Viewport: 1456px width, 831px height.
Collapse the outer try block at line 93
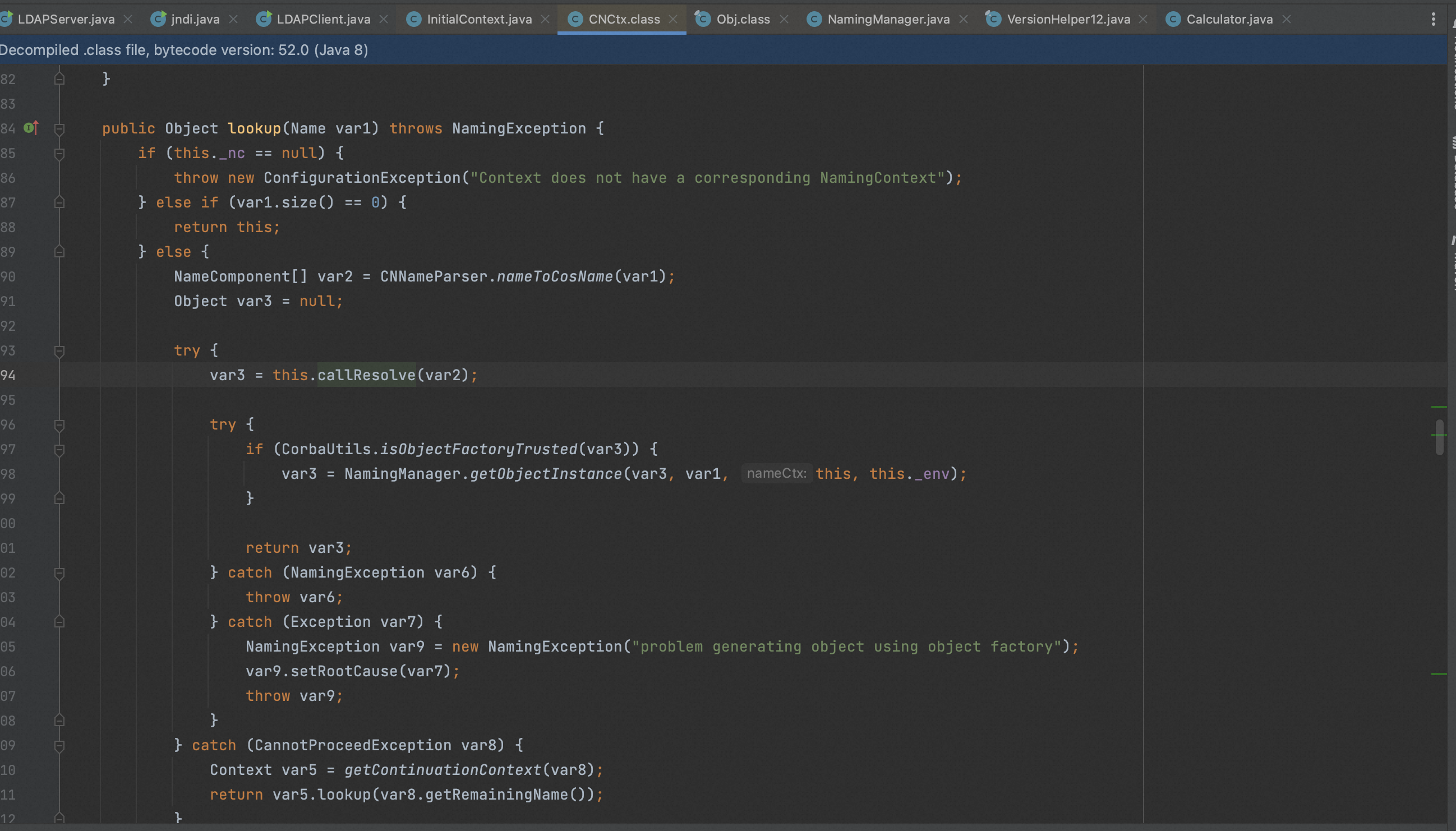[59, 351]
